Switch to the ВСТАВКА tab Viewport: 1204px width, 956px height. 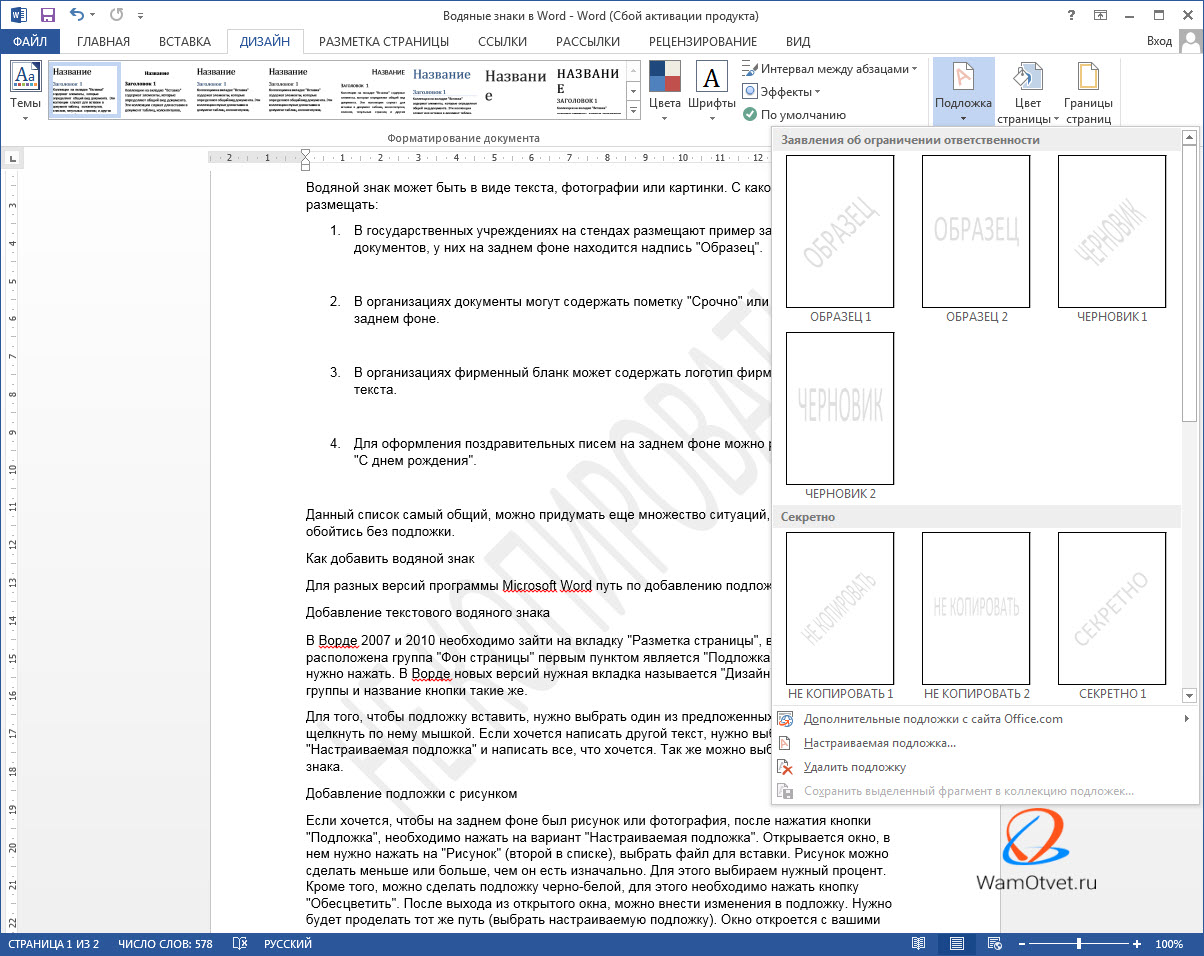tap(184, 41)
